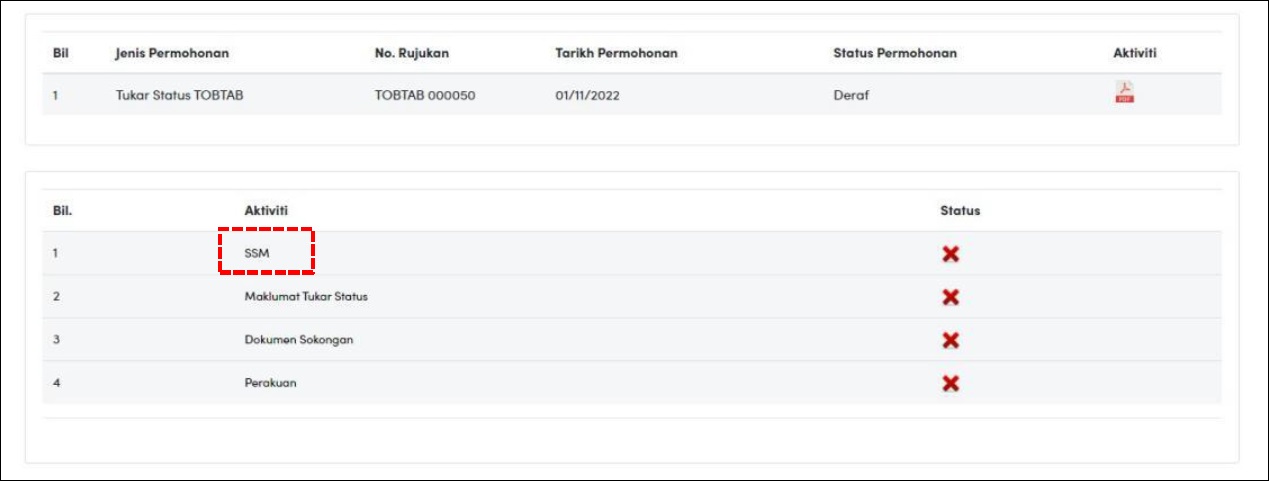Click the Status column header in activity table
Viewport: 1269px width, 481px height.
(x=960, y=211)
